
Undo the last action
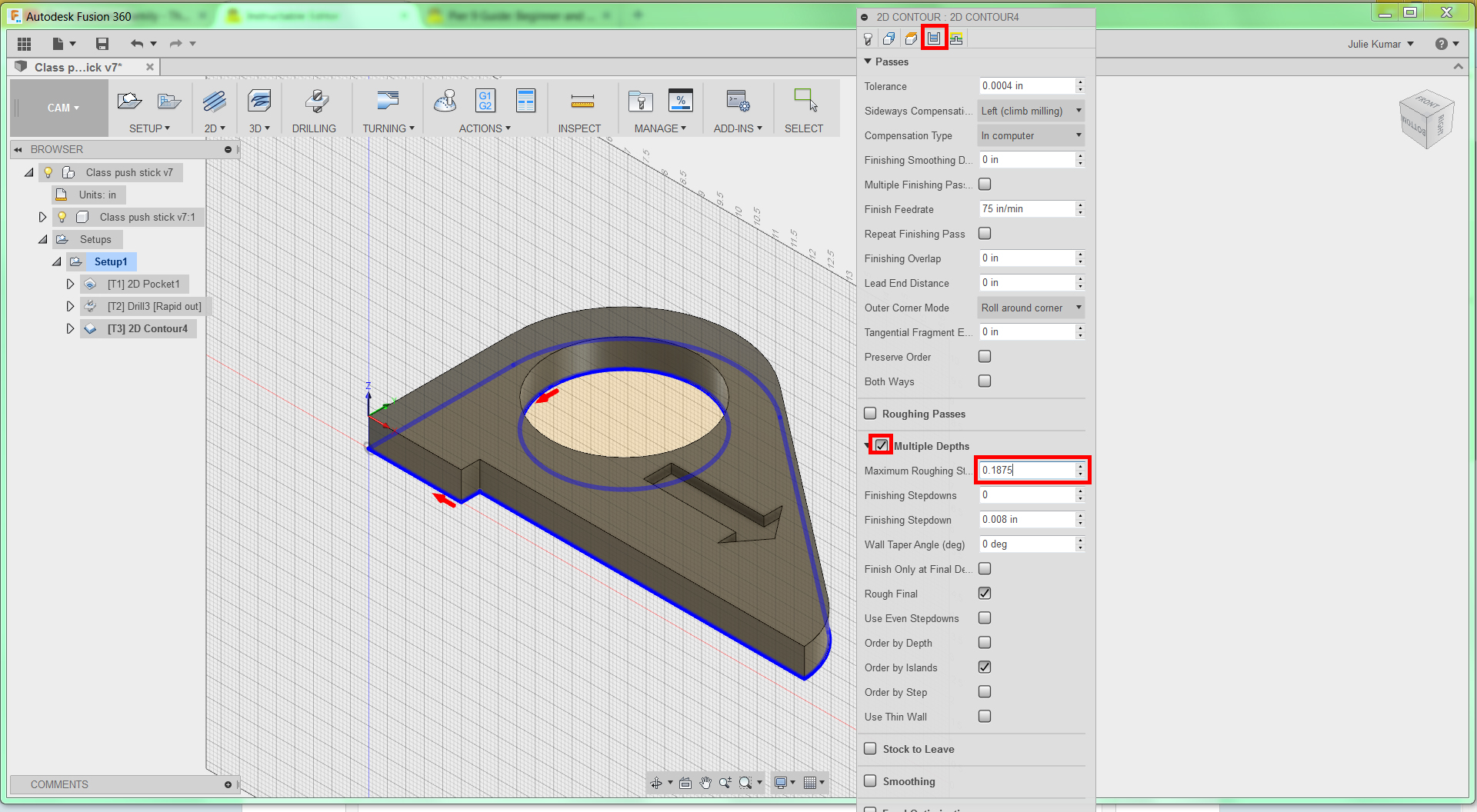[138, 44]
